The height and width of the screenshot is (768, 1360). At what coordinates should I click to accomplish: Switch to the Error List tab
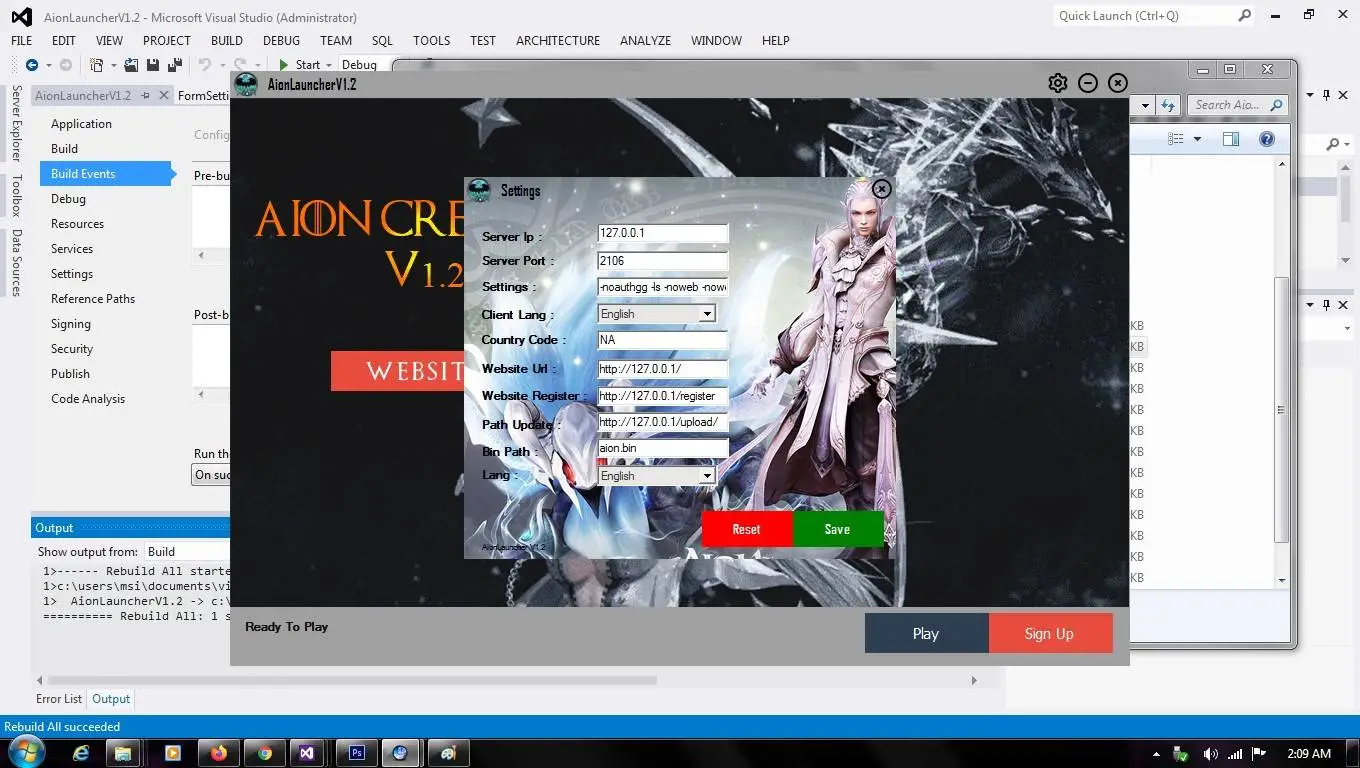click(x=59, y=699)
